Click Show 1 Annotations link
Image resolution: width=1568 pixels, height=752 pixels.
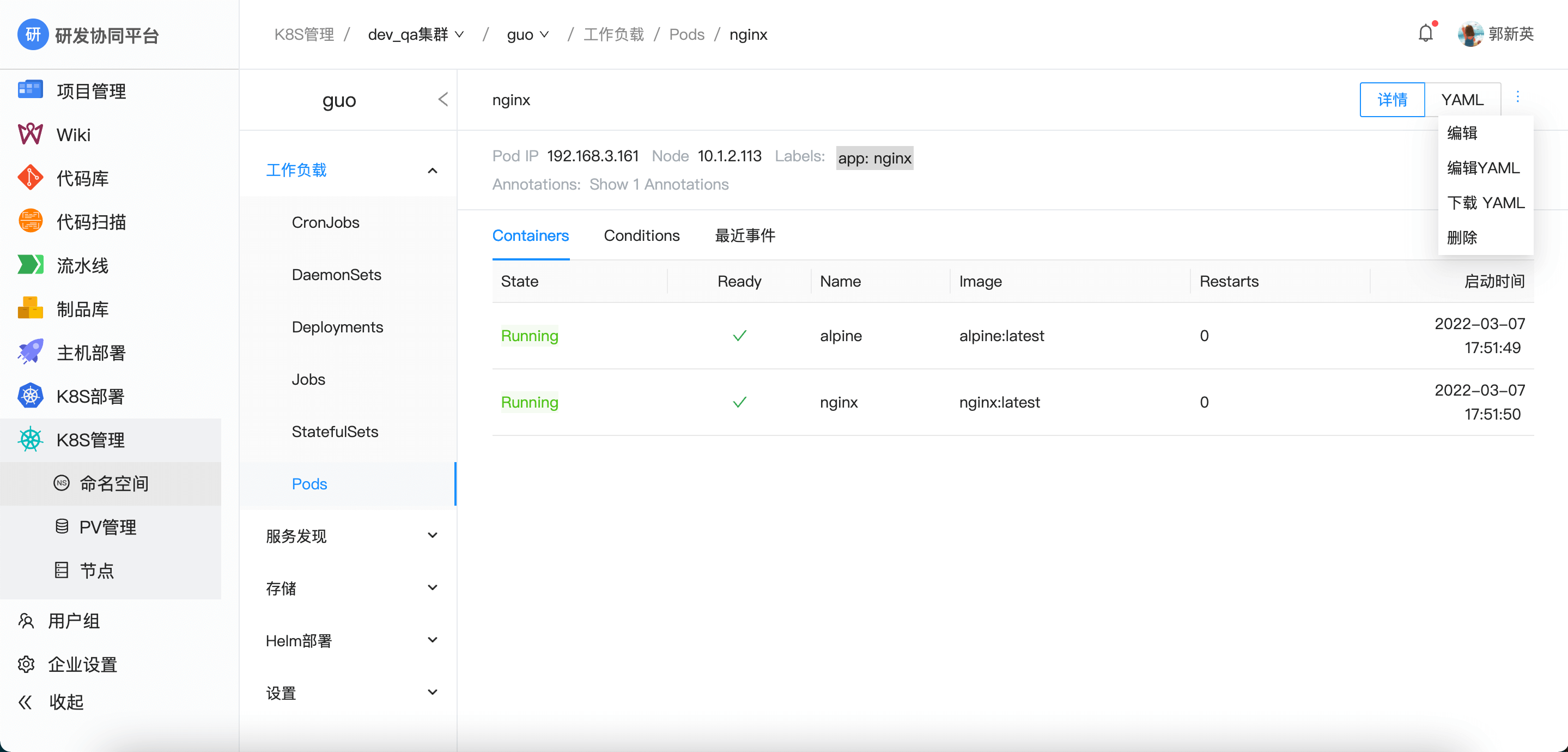659,185
